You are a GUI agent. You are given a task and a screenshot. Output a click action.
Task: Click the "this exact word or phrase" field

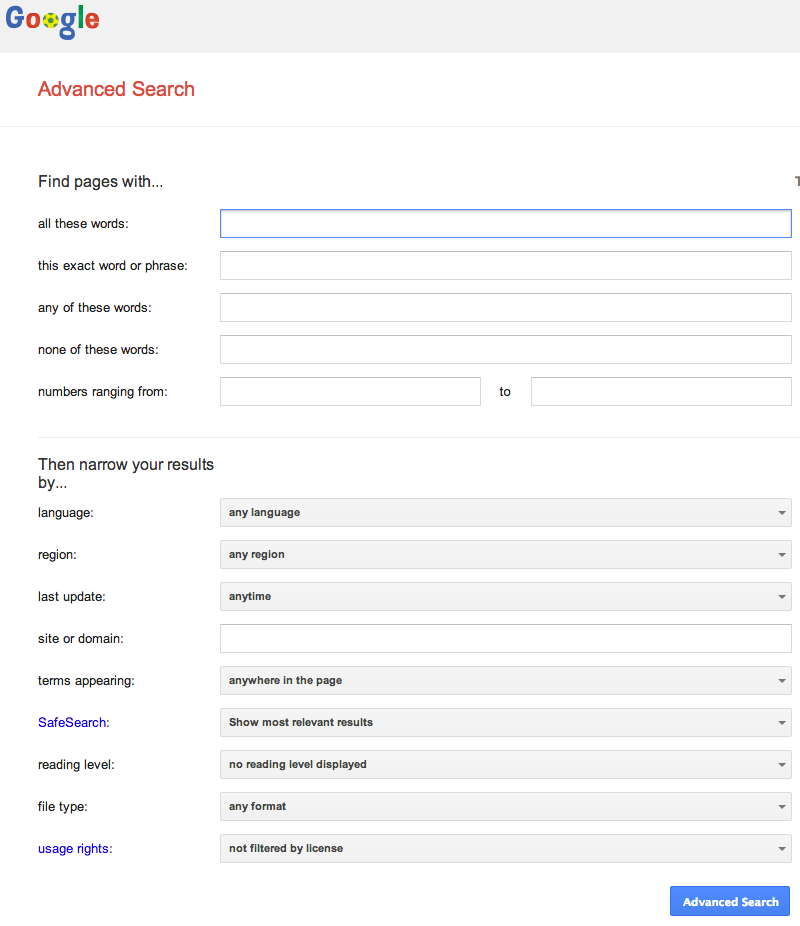[505, 266]
